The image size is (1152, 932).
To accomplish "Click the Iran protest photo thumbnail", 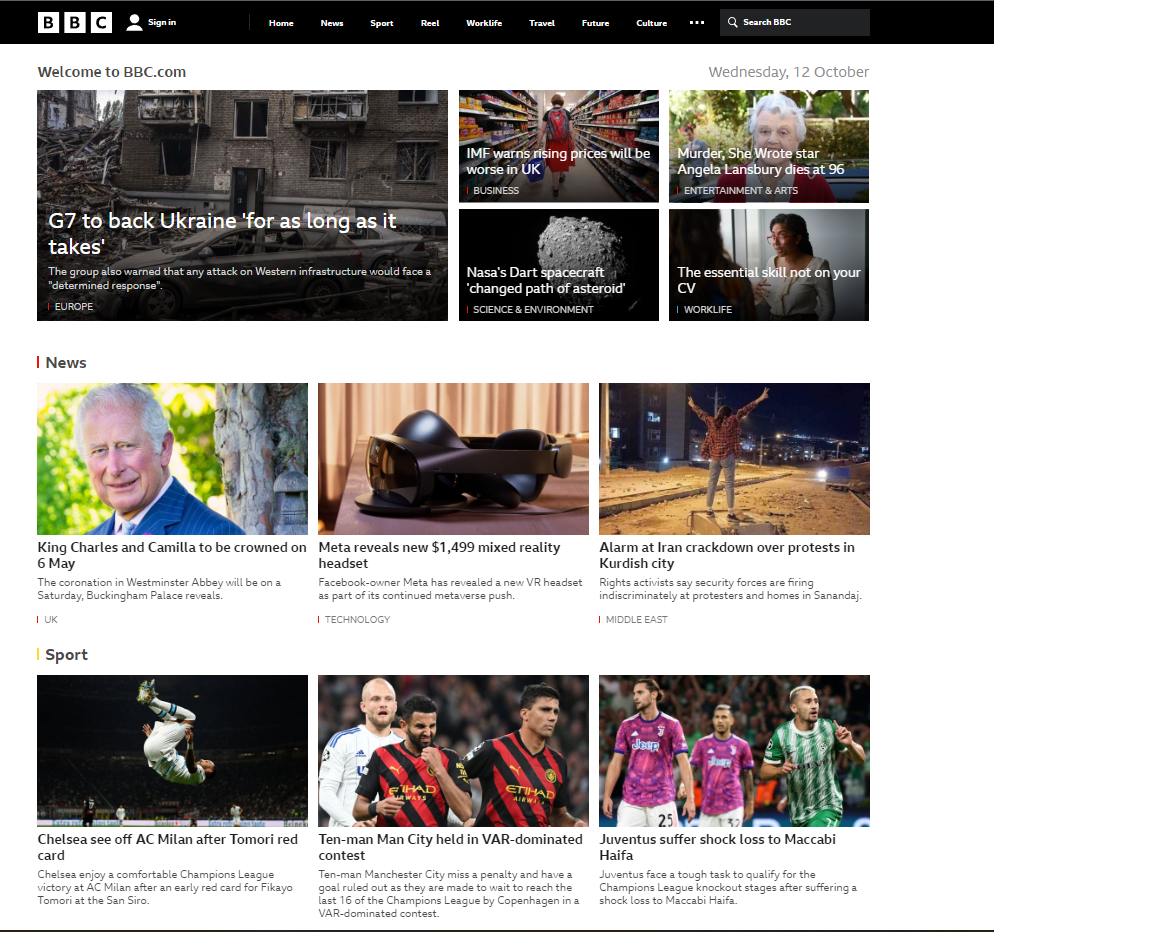I will tap(734, 459).
